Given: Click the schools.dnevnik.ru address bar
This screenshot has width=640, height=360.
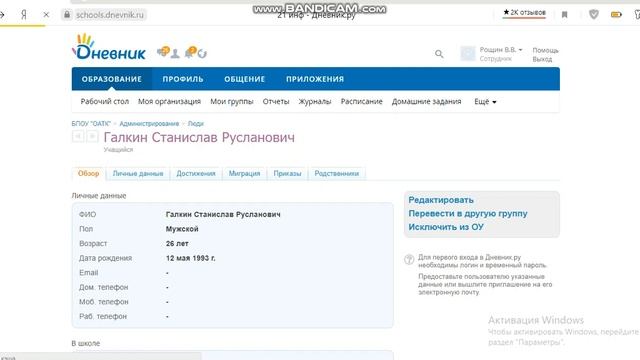Looking at the screenshot, I should (110, 15).
